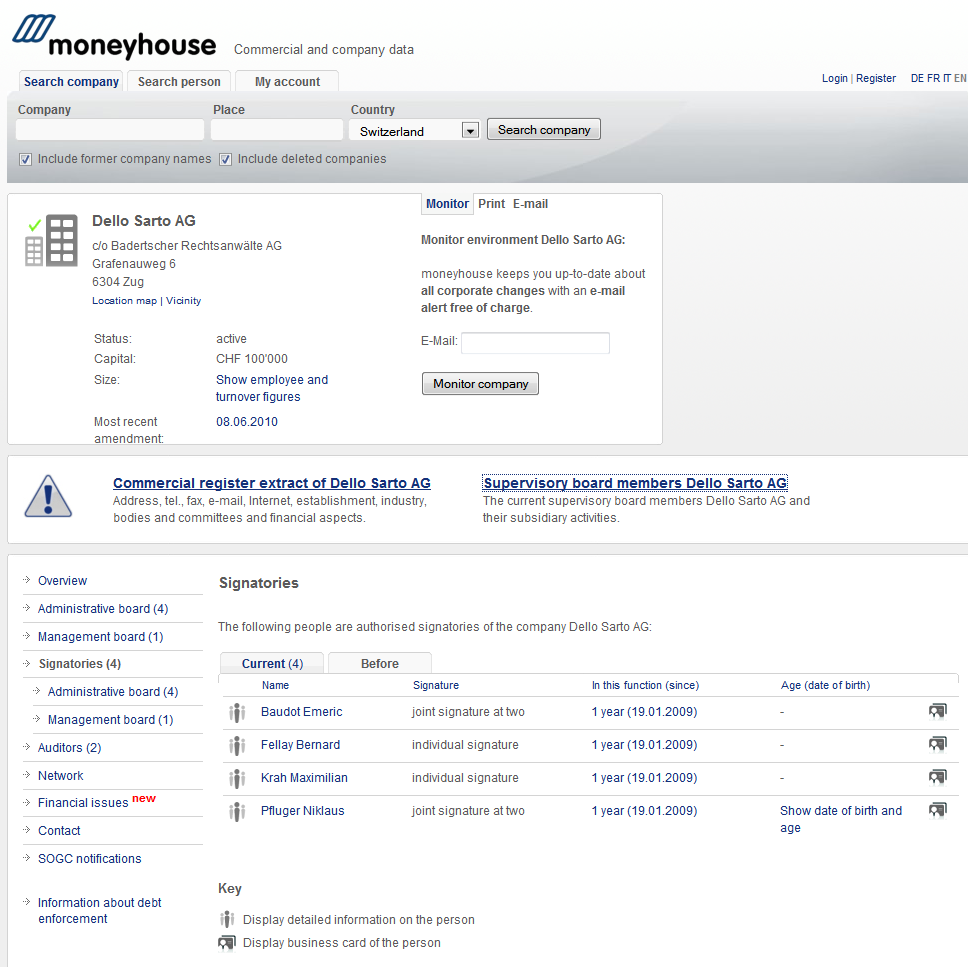This screenshot has height=967, width=968.
Task: Open person details icon for Fellay Bernard
Action: 237,746
